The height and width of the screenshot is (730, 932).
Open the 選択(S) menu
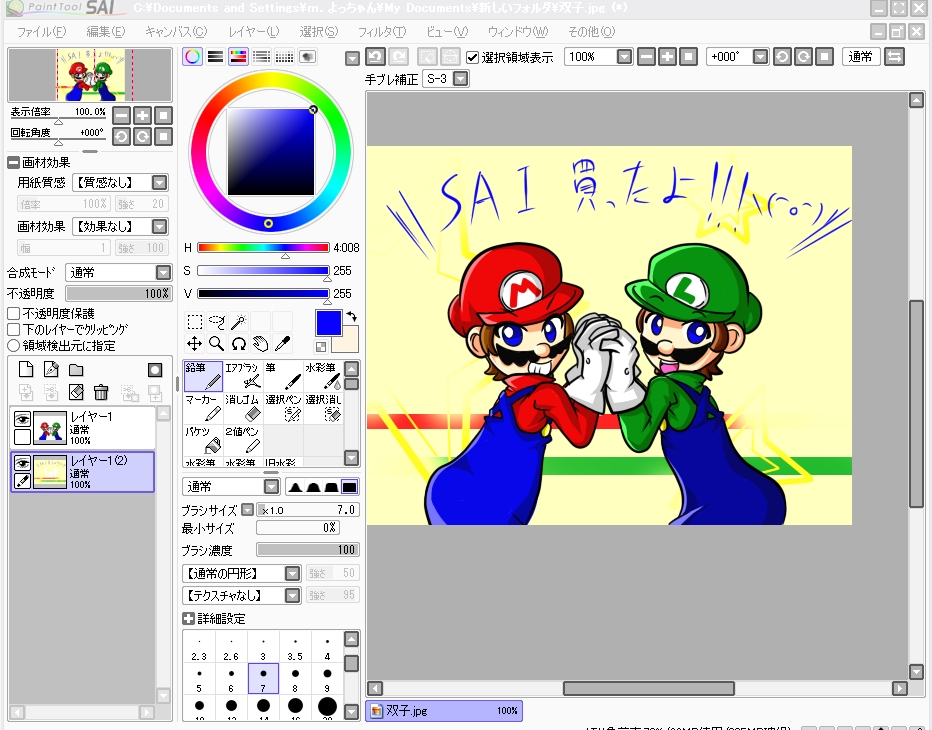pyautogui.click(x=319, y=32)
